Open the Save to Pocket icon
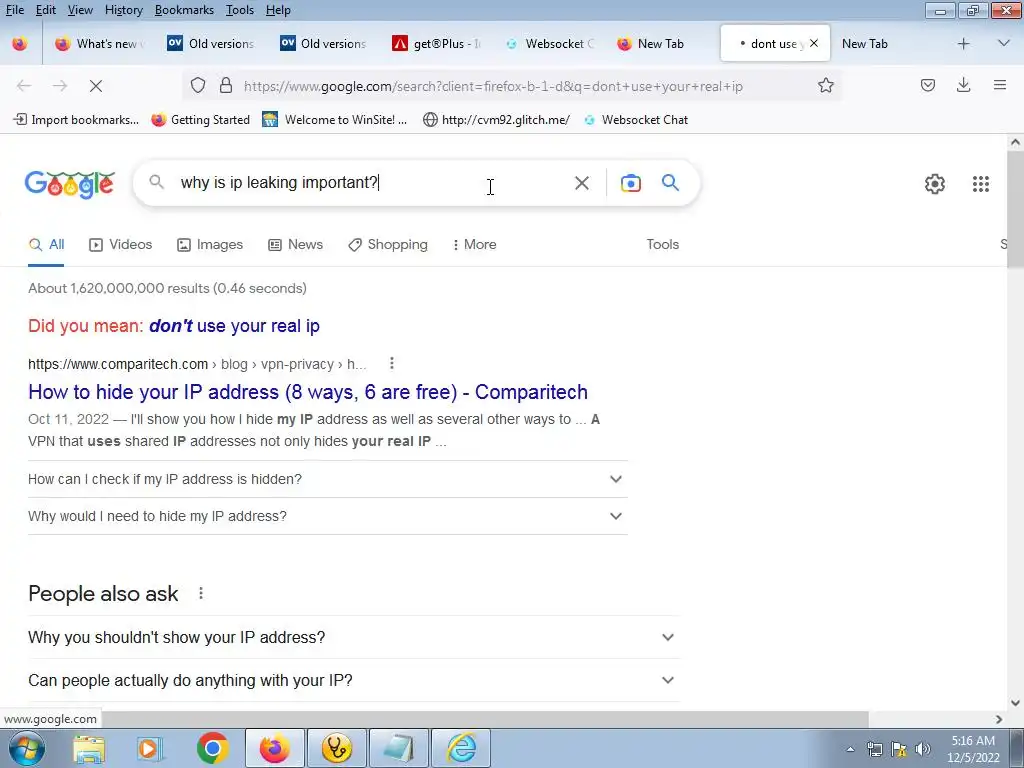 pos(927,86)
